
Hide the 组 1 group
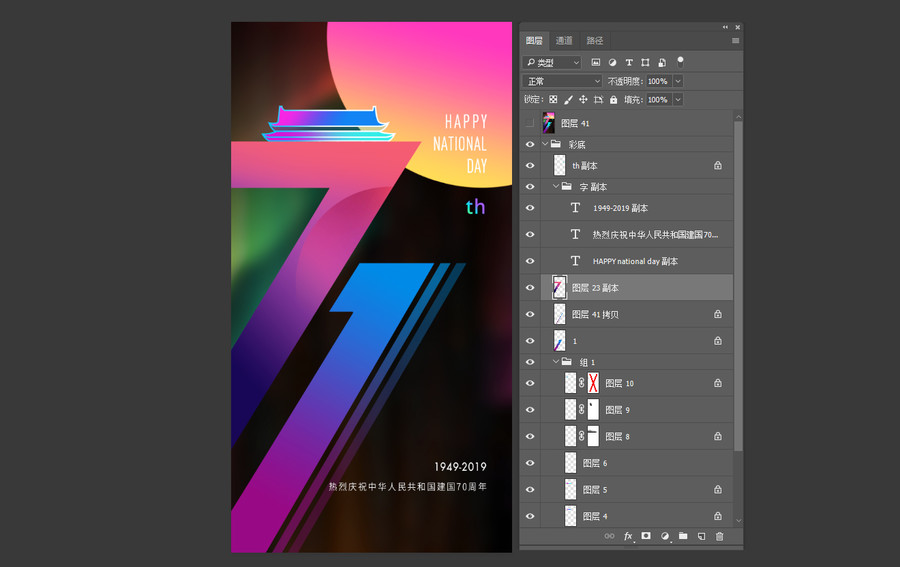pos(530,362)
